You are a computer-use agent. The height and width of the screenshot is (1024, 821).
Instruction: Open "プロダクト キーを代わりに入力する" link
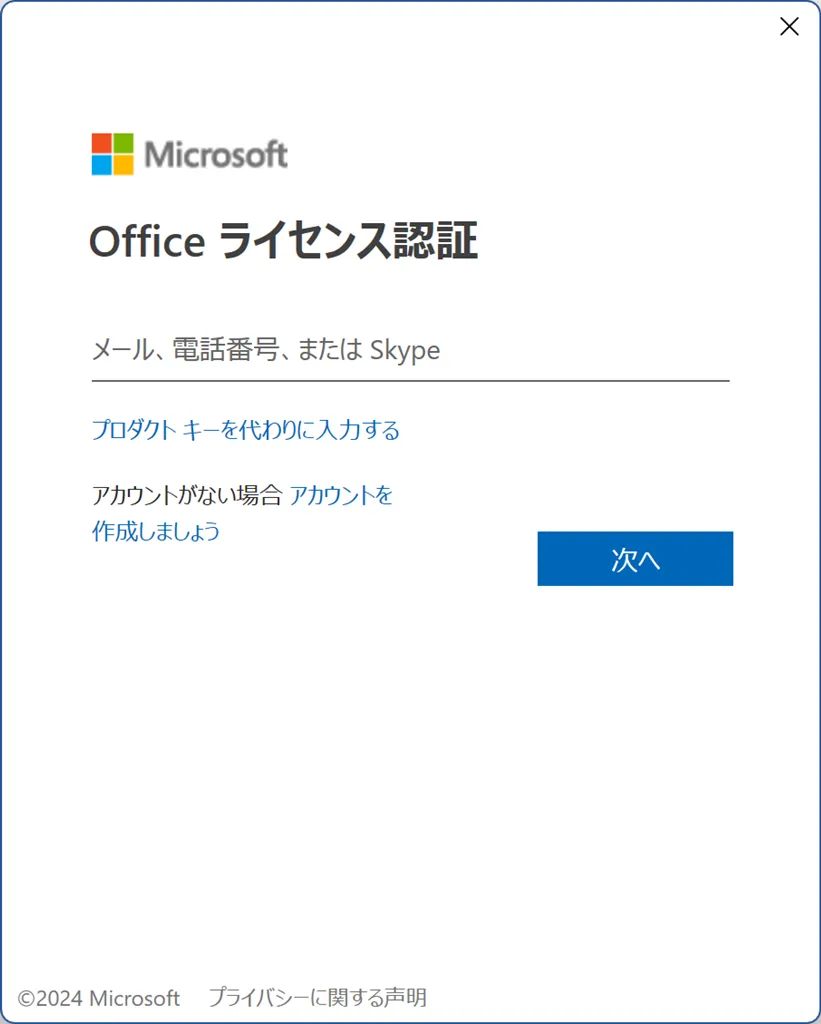[245, 430]
